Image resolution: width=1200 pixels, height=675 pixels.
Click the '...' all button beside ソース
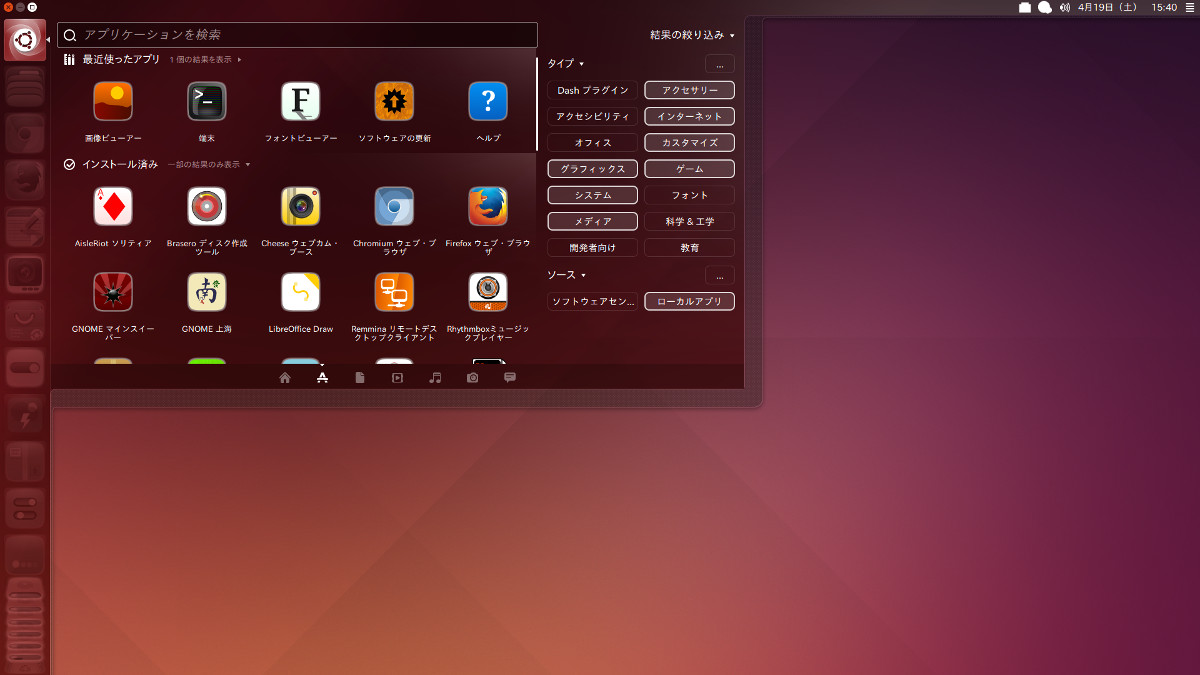(720, 275)
